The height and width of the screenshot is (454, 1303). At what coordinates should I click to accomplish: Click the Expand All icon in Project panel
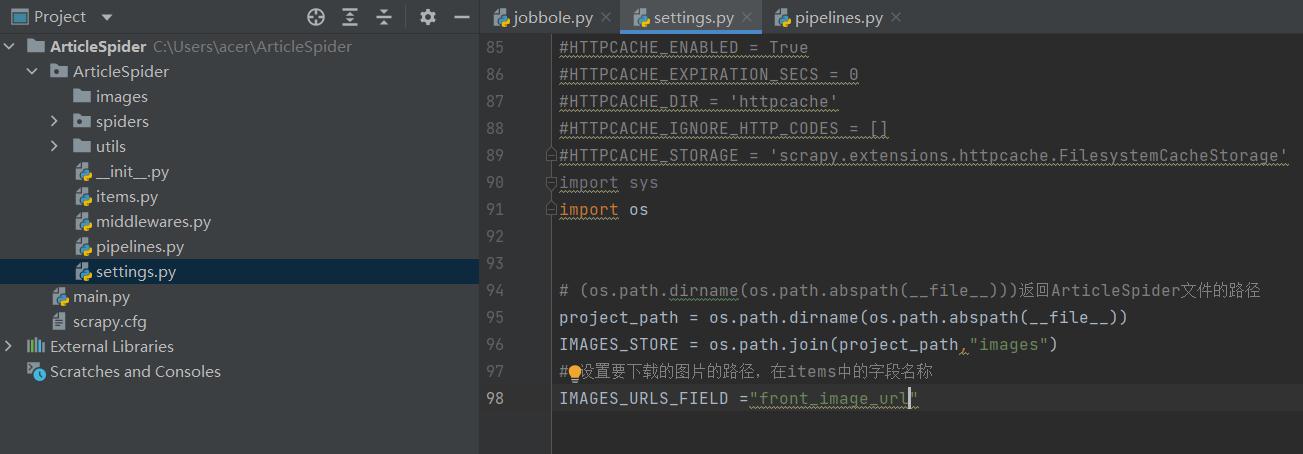pyautogui.click(x=350, y=17)
